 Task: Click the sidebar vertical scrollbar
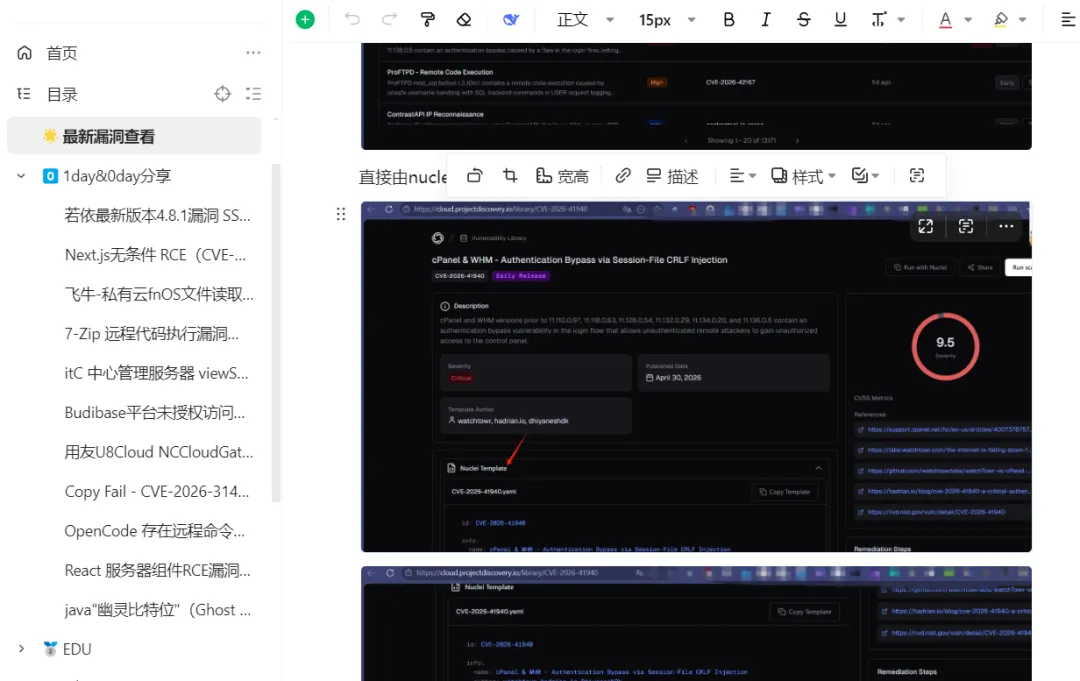click(276, 333)
